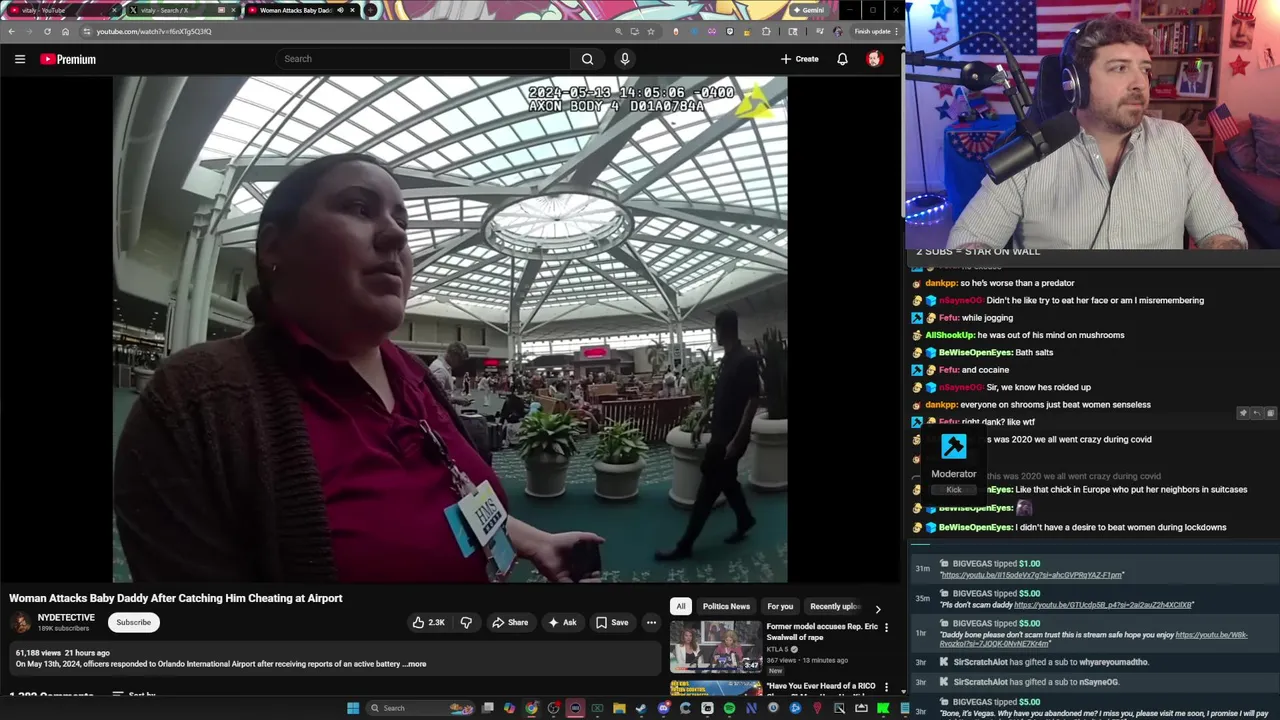Open Steam from the taskbar

coord(641,708)
